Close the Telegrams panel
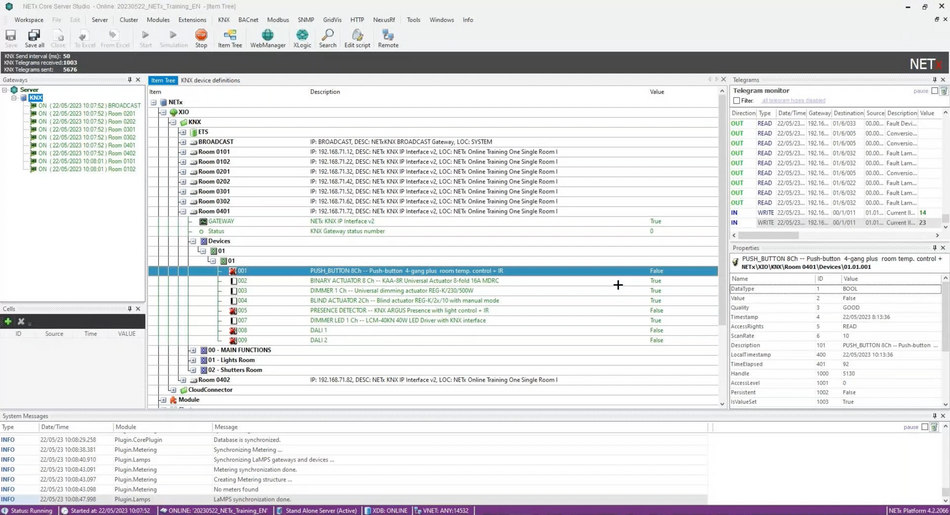Viewport: 950px width, 515px height. 943,80
